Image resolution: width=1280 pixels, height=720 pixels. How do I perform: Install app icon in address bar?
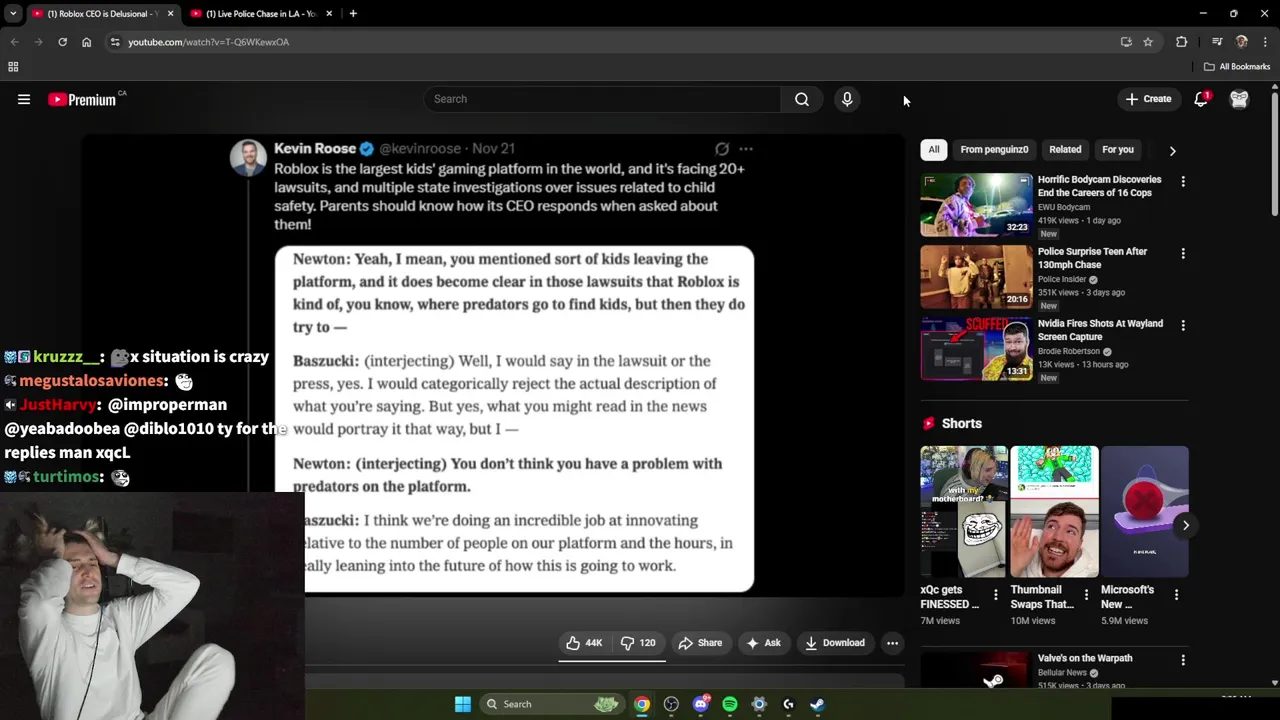pos(1126,42)
